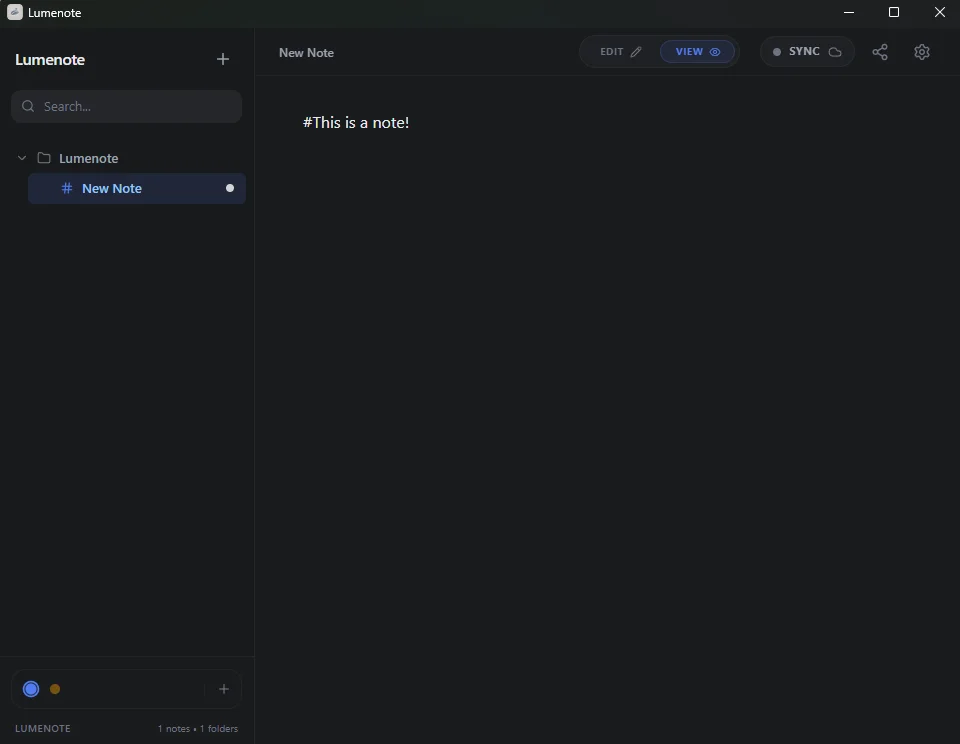This screenshot has height=744, width=960.
Task: Click the SYNC button to synchronize
Action: click(807, 51)
